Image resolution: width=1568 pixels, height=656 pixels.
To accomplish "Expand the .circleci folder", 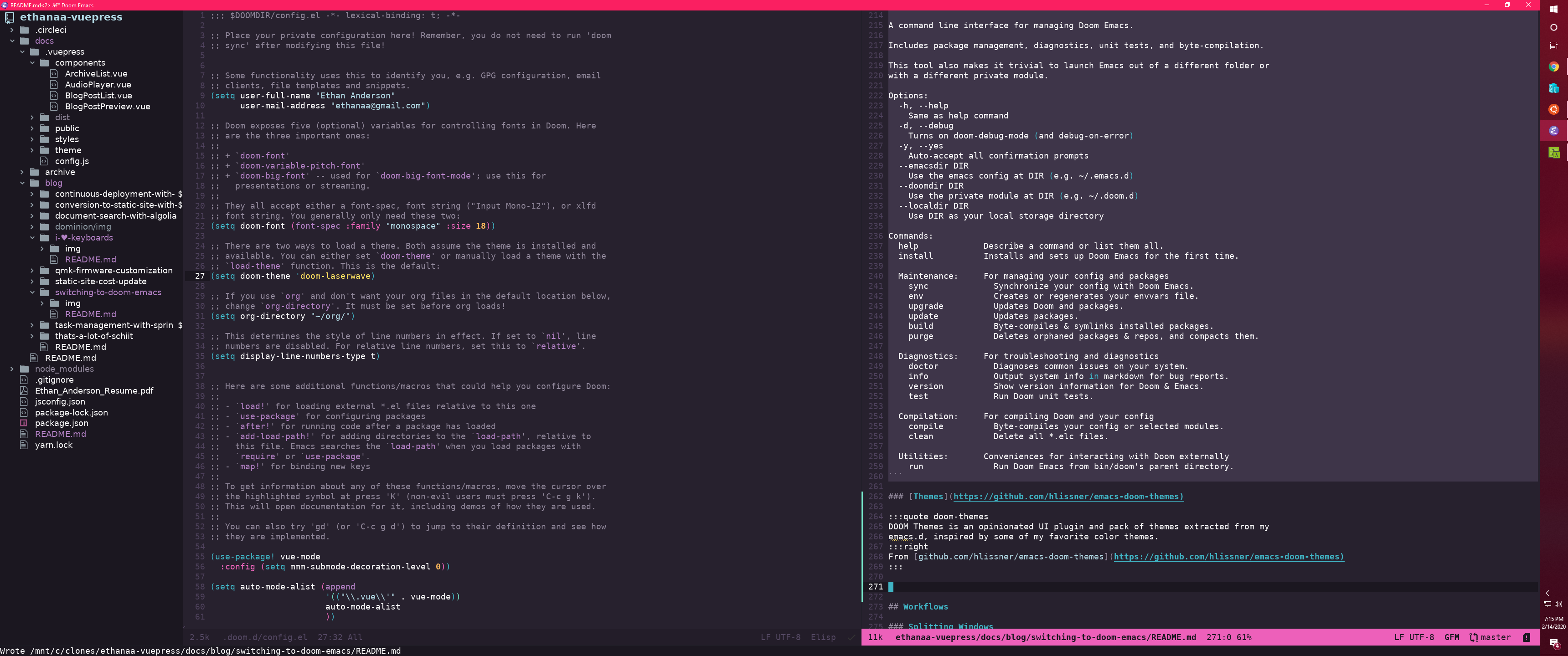I will (x=11, y=30).
